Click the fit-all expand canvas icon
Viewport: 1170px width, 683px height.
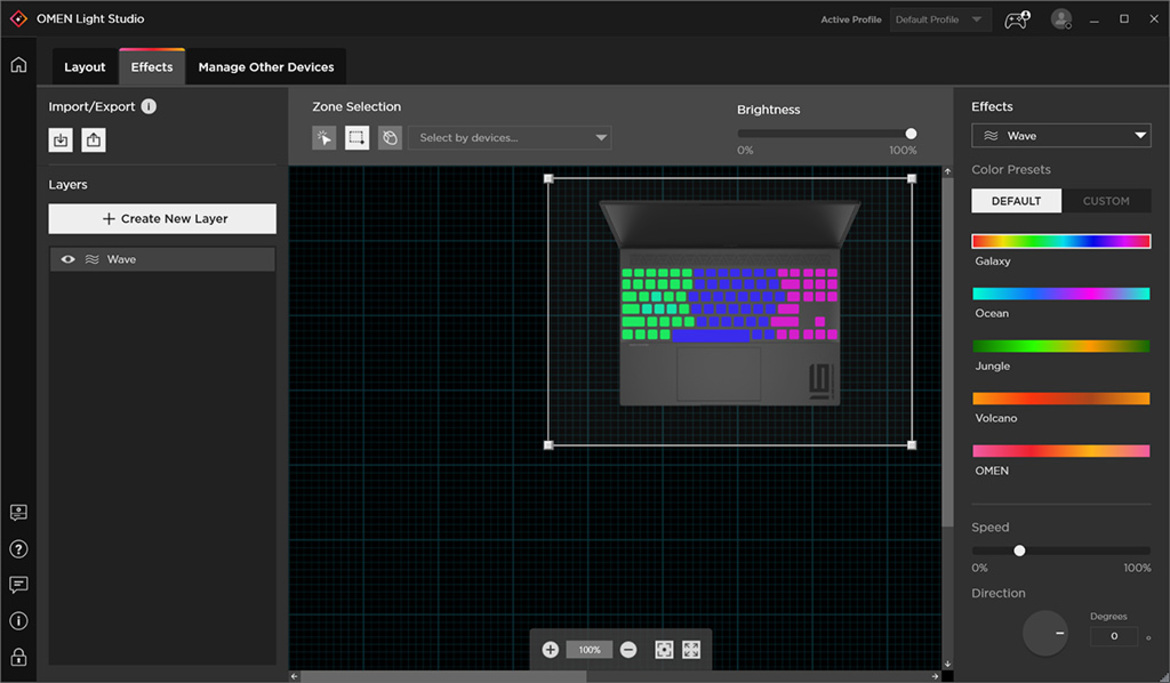coord(691,649)
